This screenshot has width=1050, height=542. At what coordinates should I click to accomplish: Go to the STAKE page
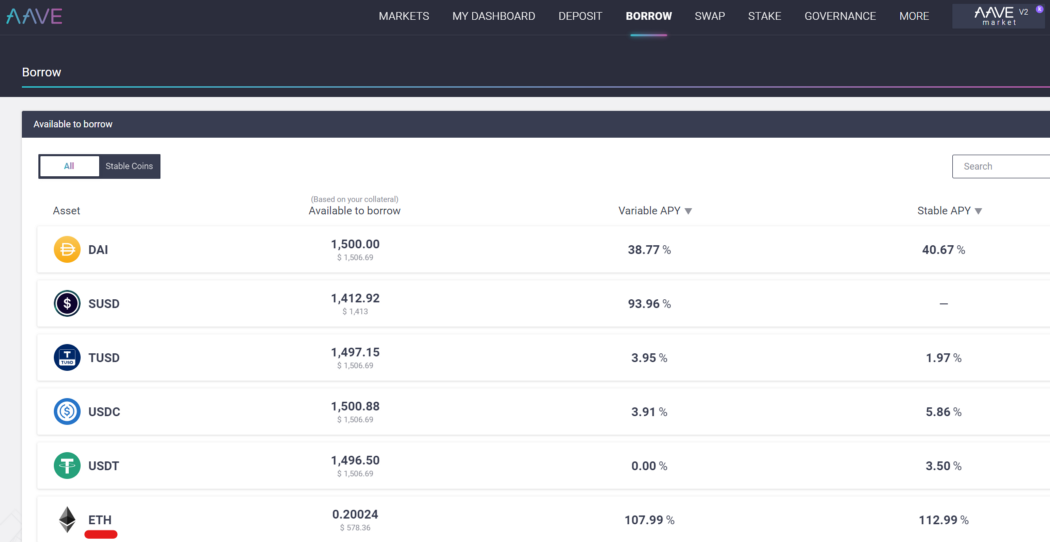coord(765,16)
